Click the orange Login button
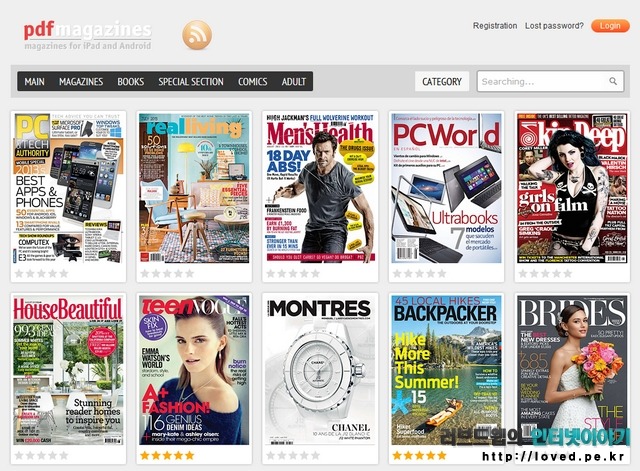Screen dimensions: 640x471 (x=610, y=26)
